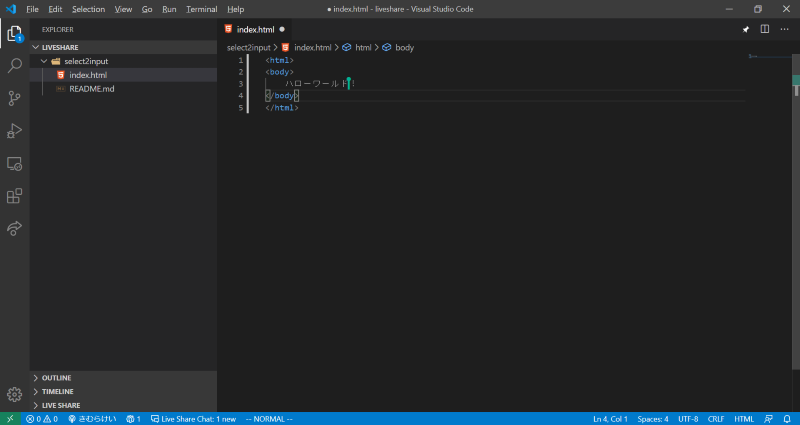Viewport: 800px width, 425px height.
Task: Open the View menu
Action: tap(123, 9)
